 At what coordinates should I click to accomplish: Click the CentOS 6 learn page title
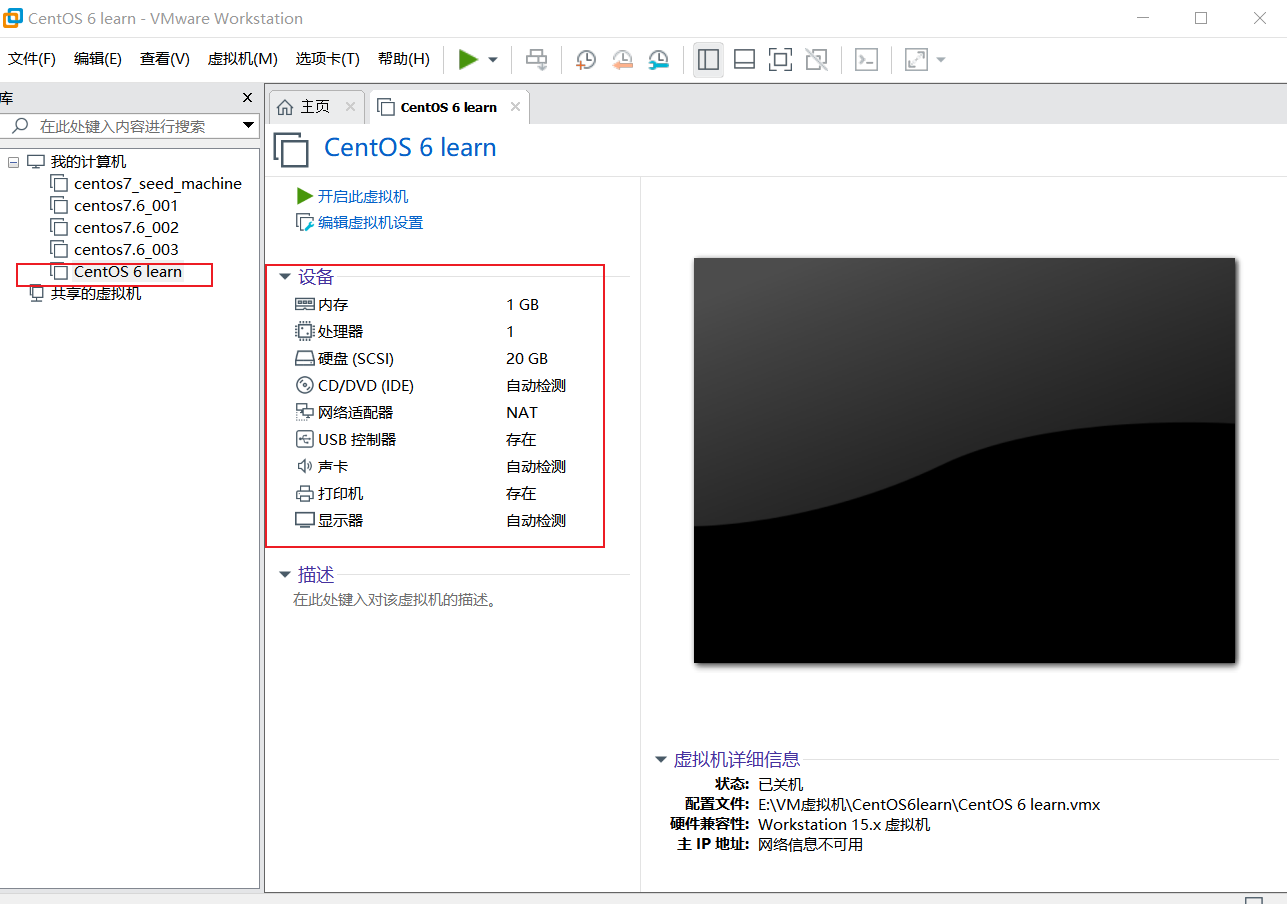(x=410, y=148)
